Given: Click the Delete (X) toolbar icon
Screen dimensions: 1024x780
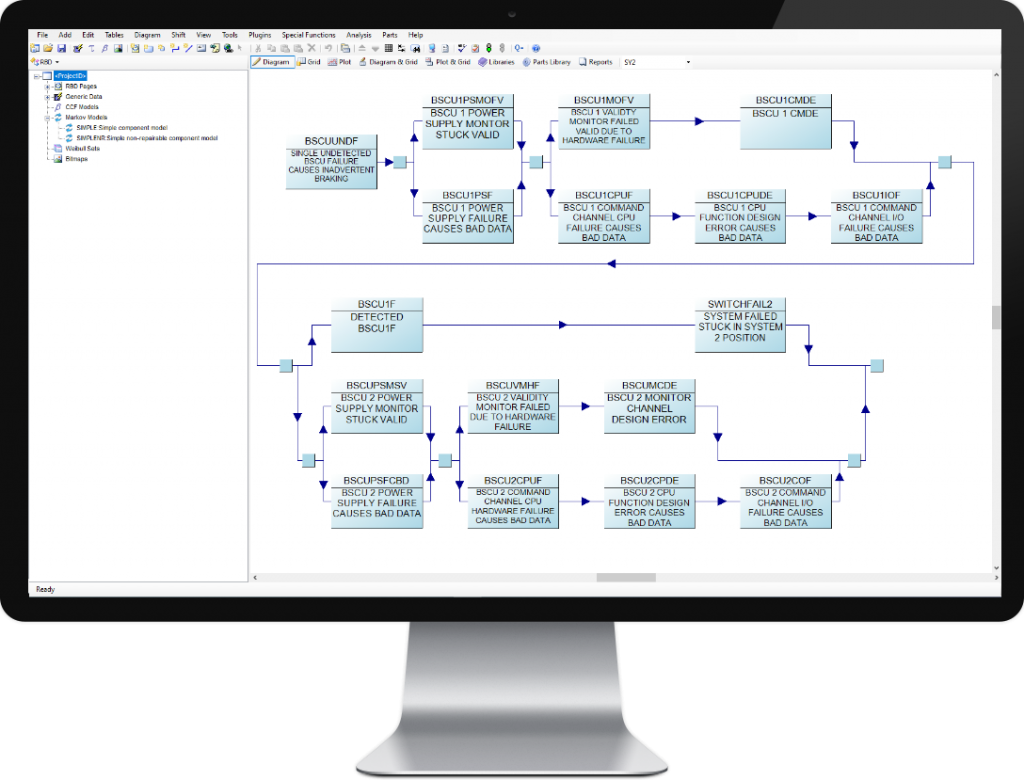Looking at the screenshot, I should click(312, 48).
